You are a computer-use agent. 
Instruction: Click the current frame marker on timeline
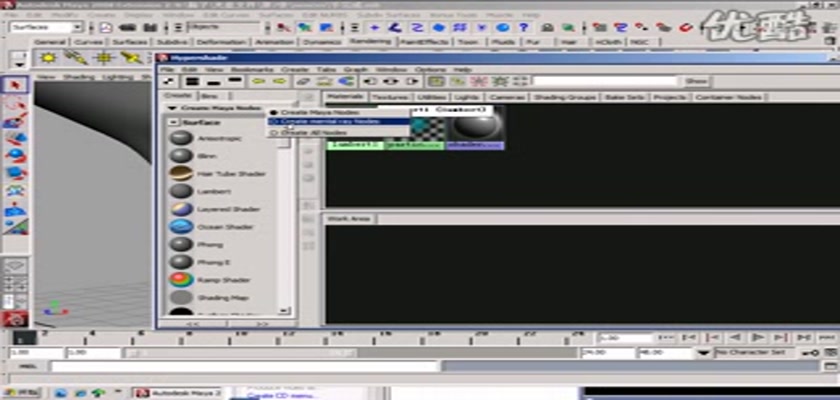[x=25, y=338]
